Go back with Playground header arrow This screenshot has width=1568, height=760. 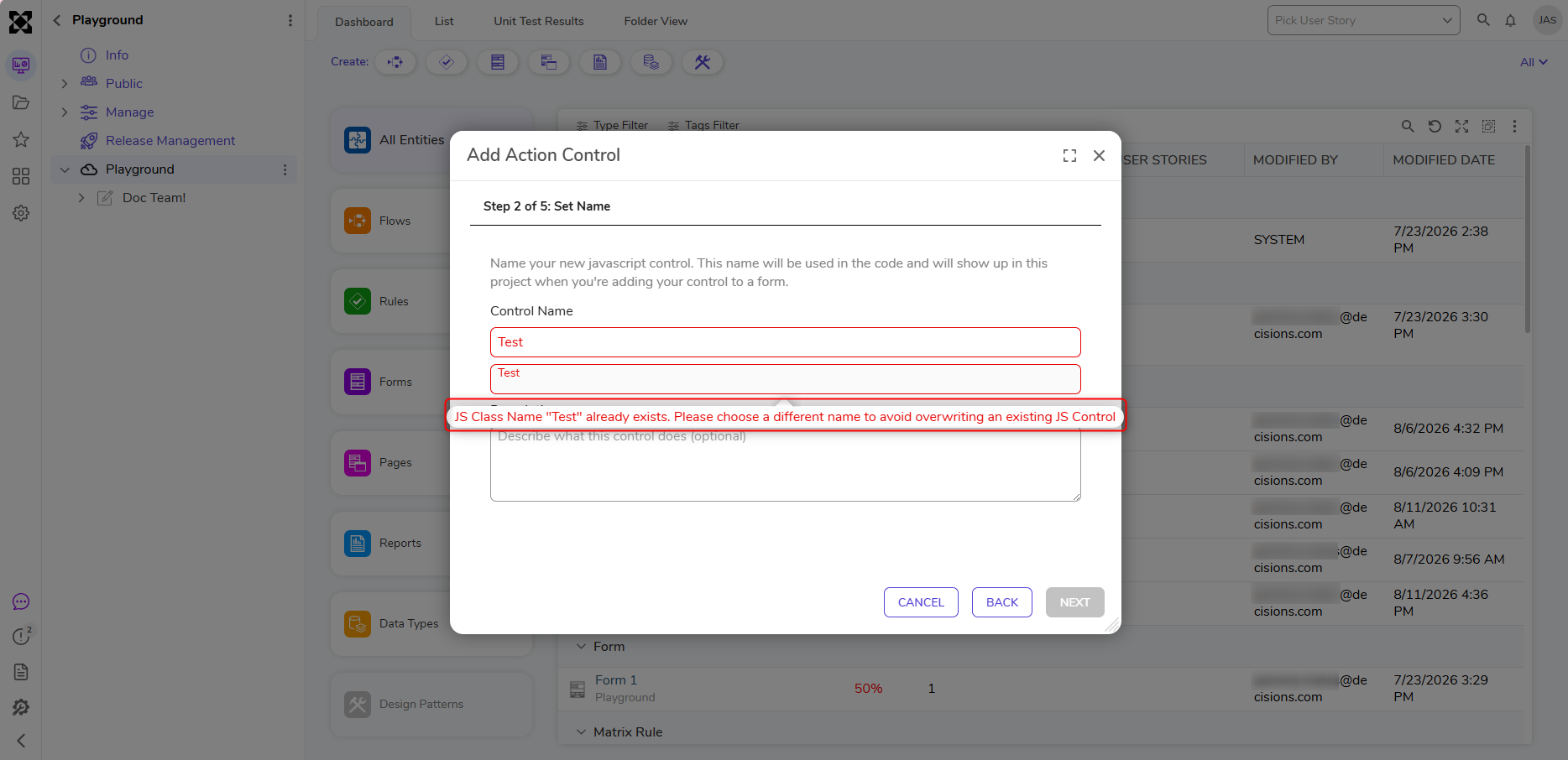[x=57, y=20]
